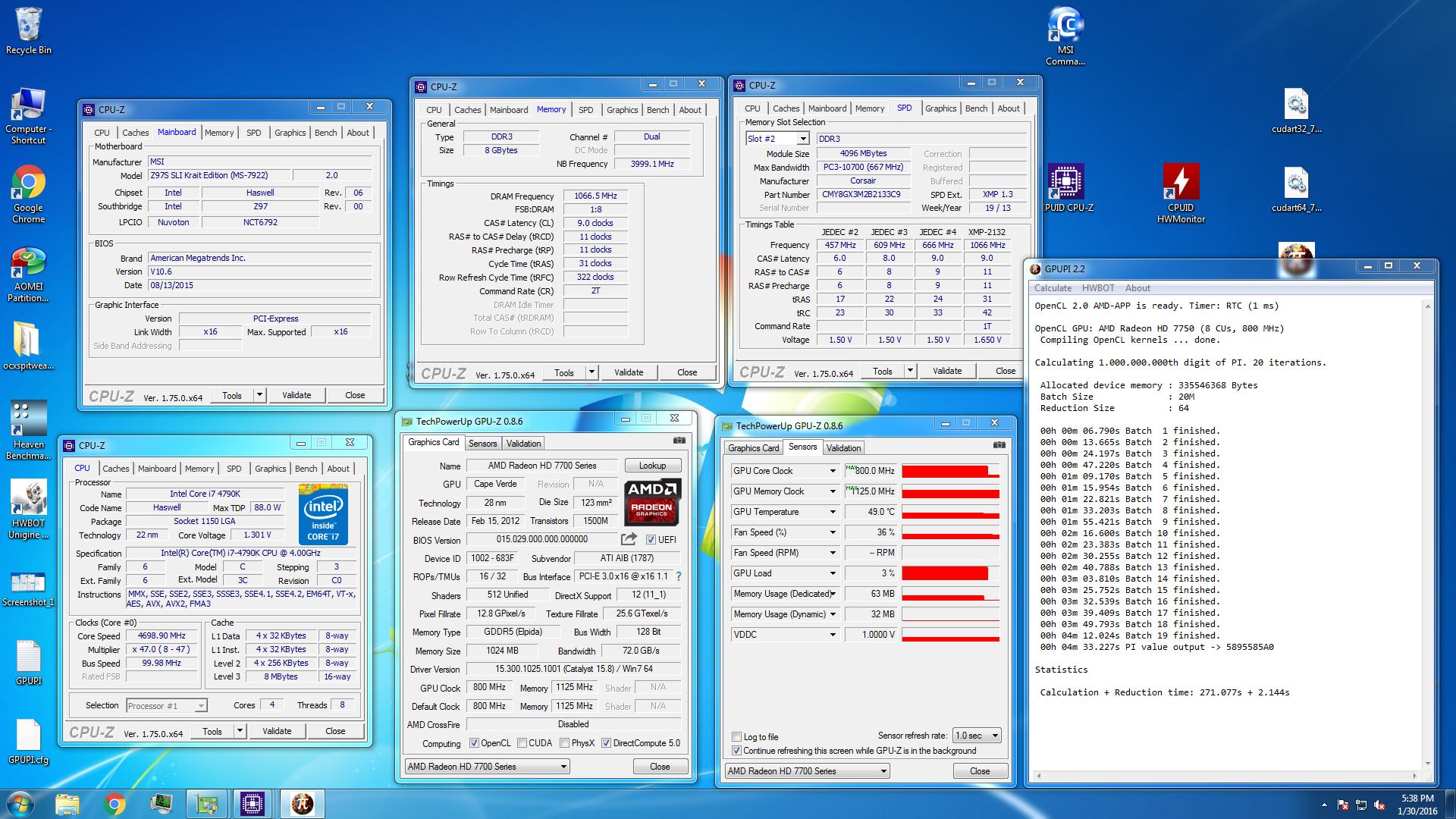Viewport: 1456px width, 819px height.
Task: Launch Heaven Benchmark desktop shortcut
Action: [x=29, y=430]
